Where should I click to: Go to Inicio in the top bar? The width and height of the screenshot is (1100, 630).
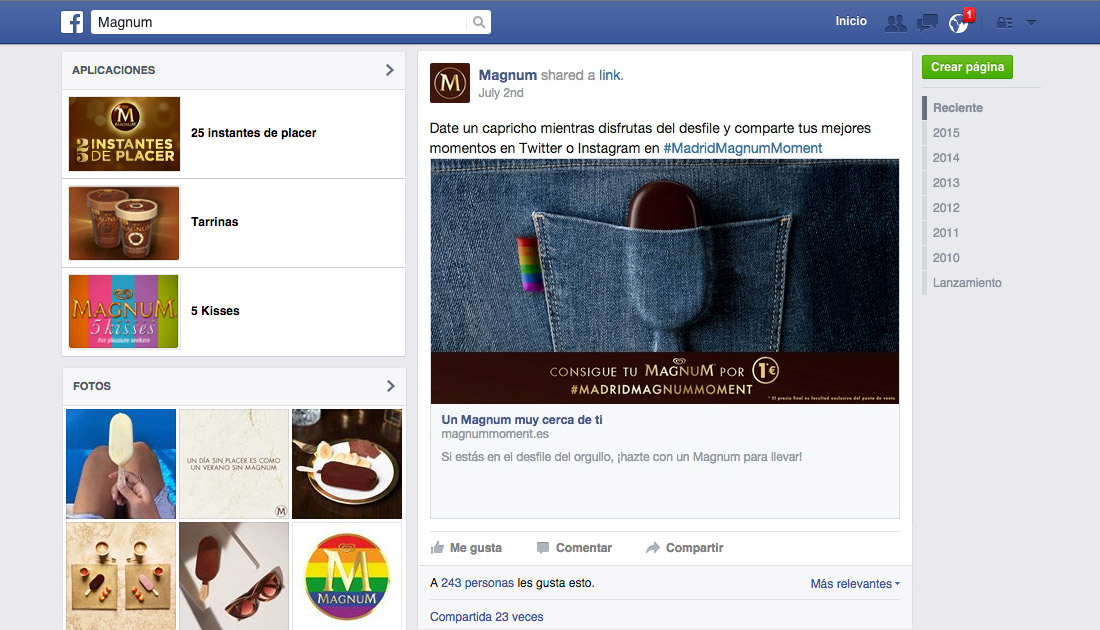pos(851,21)
